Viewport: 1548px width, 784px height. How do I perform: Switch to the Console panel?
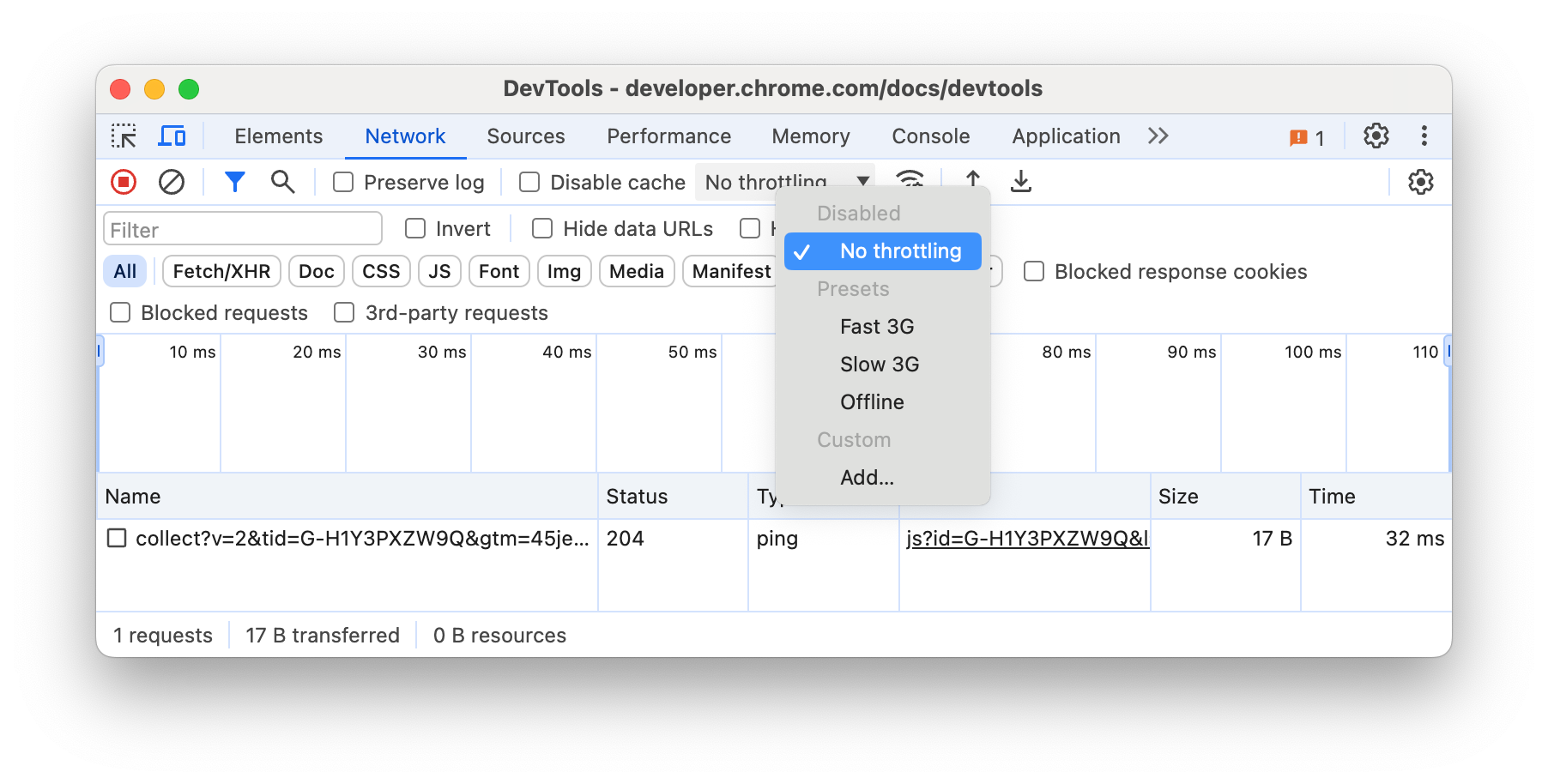(x=930, y=136)
